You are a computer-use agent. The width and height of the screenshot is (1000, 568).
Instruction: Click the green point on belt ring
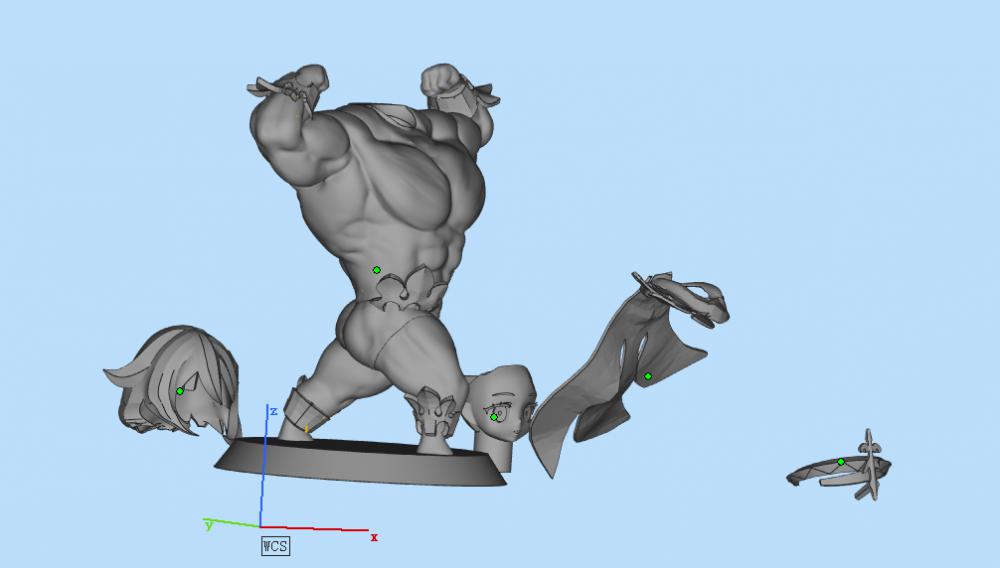[841, 462]
